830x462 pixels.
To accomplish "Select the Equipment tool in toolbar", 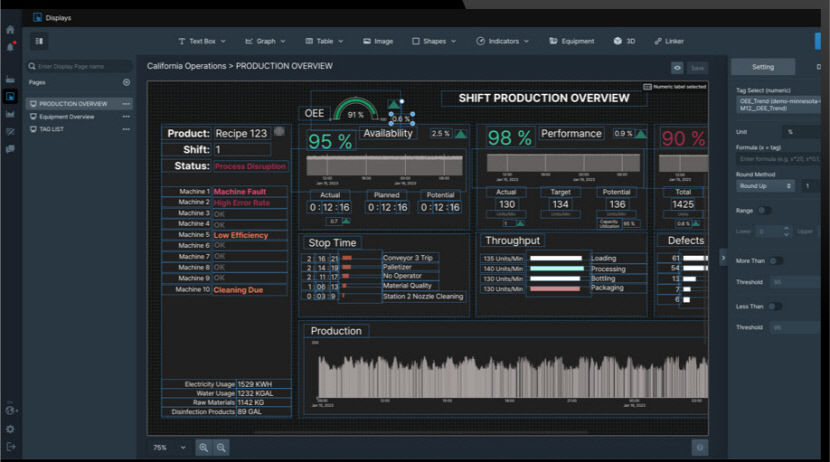I will click(572, 41).
